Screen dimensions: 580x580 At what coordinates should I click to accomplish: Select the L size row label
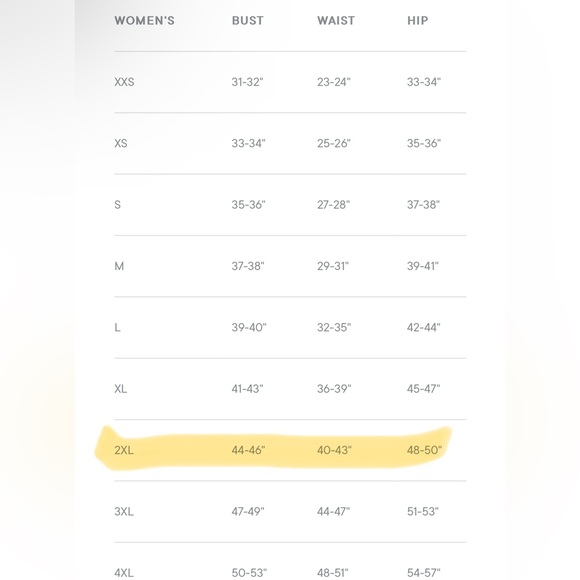tap(117, 328)
